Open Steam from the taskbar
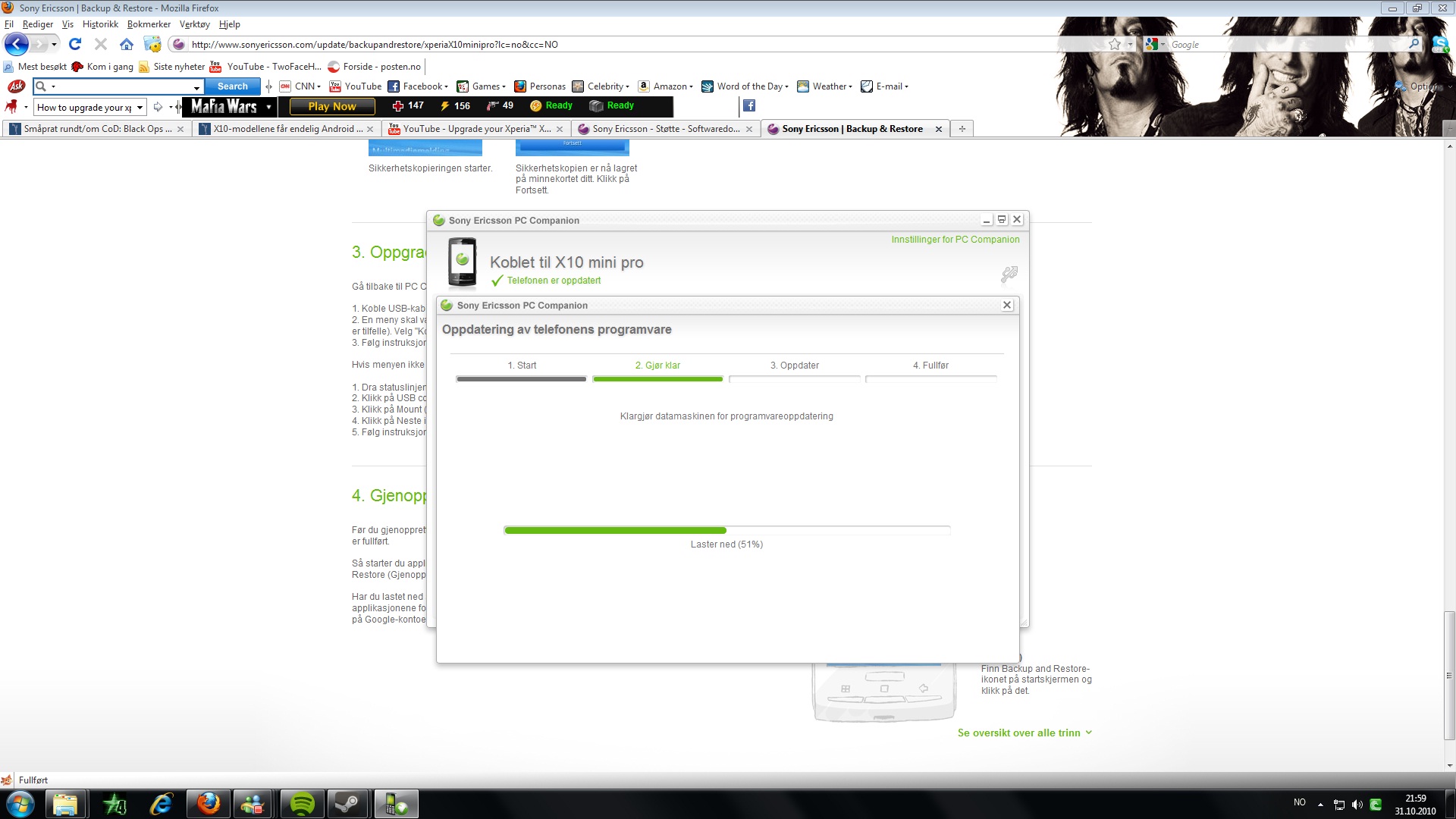 tap(349, 804)
